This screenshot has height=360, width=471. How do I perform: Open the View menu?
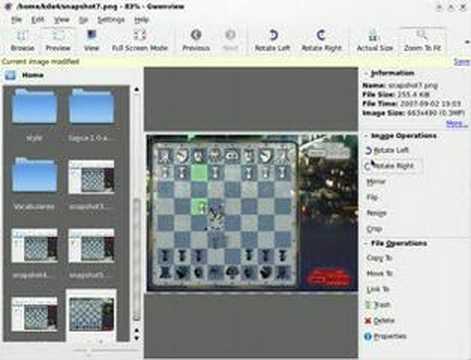point(62,20)
